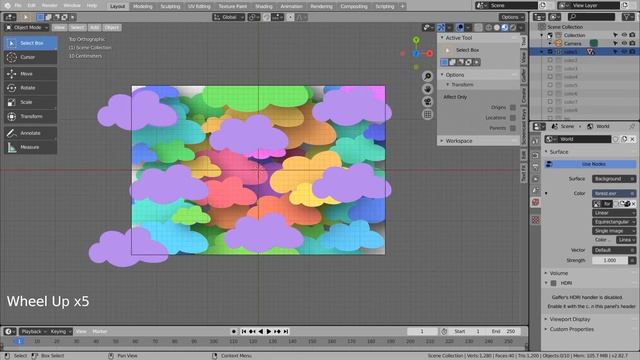Open the World properties tab icon
Image resolution: width=640 pixels, height=360 pixels.
click(536, 202)
